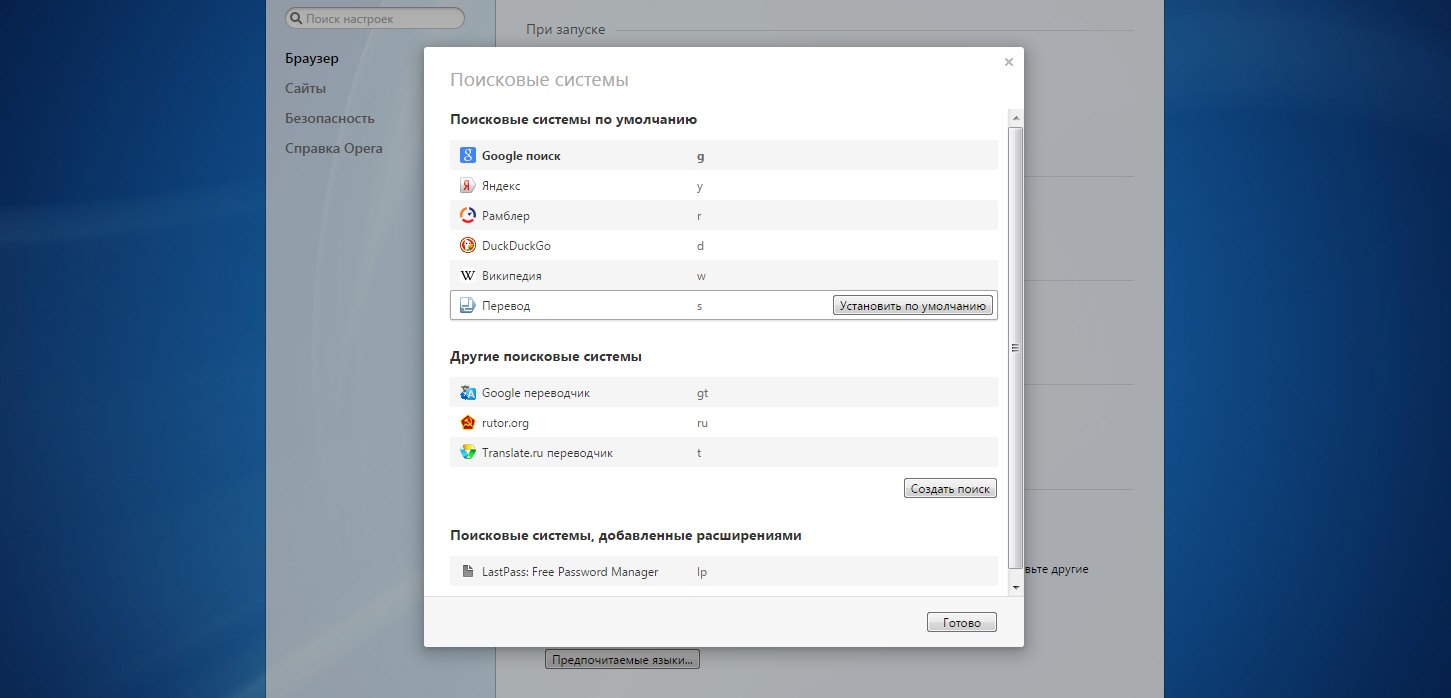Viewport: 1451px width, 698px height.
Task: Click keyword 'g' of Google поиск
Action: (x=700, y=156)
